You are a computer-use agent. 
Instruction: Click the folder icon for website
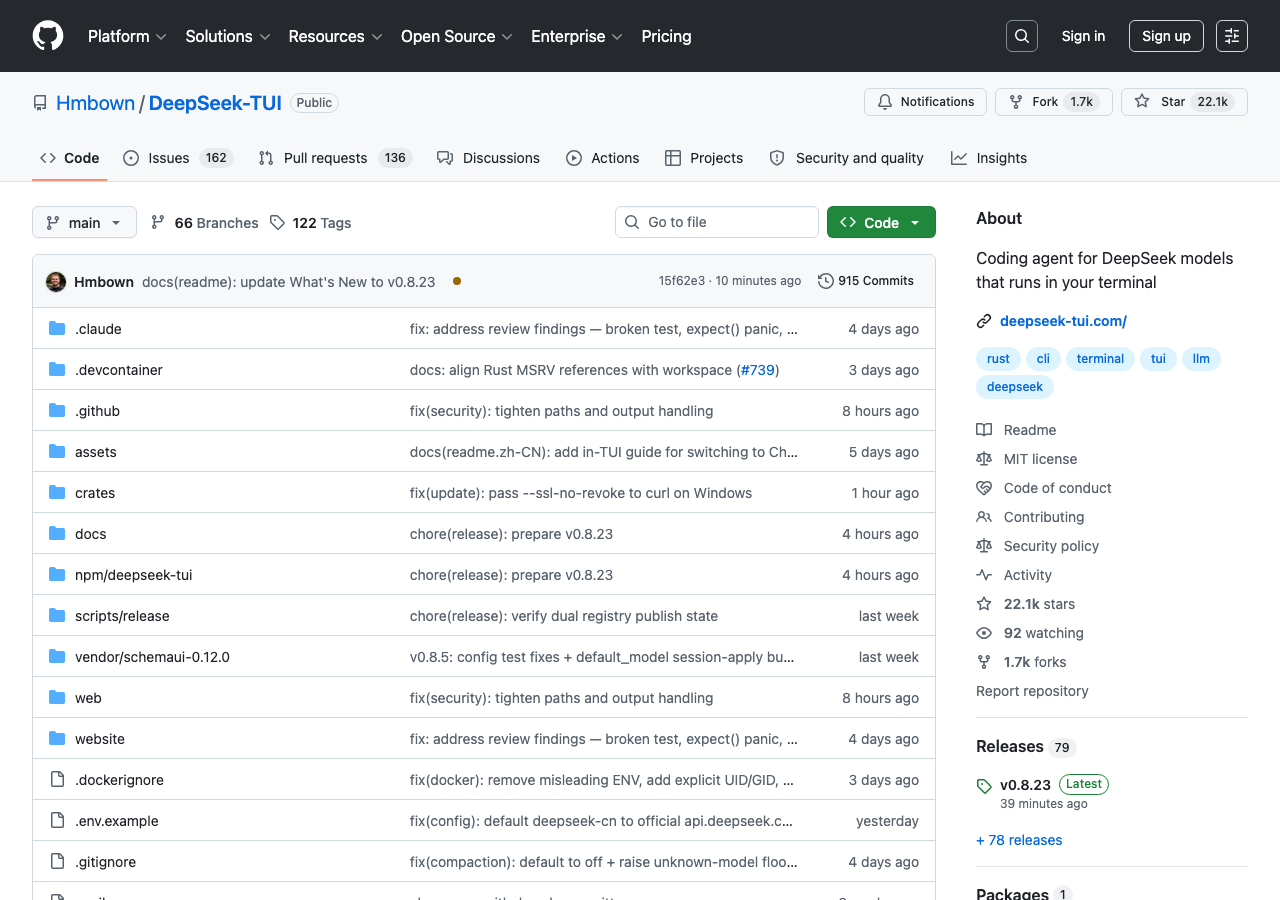click(x=57, y=739)
